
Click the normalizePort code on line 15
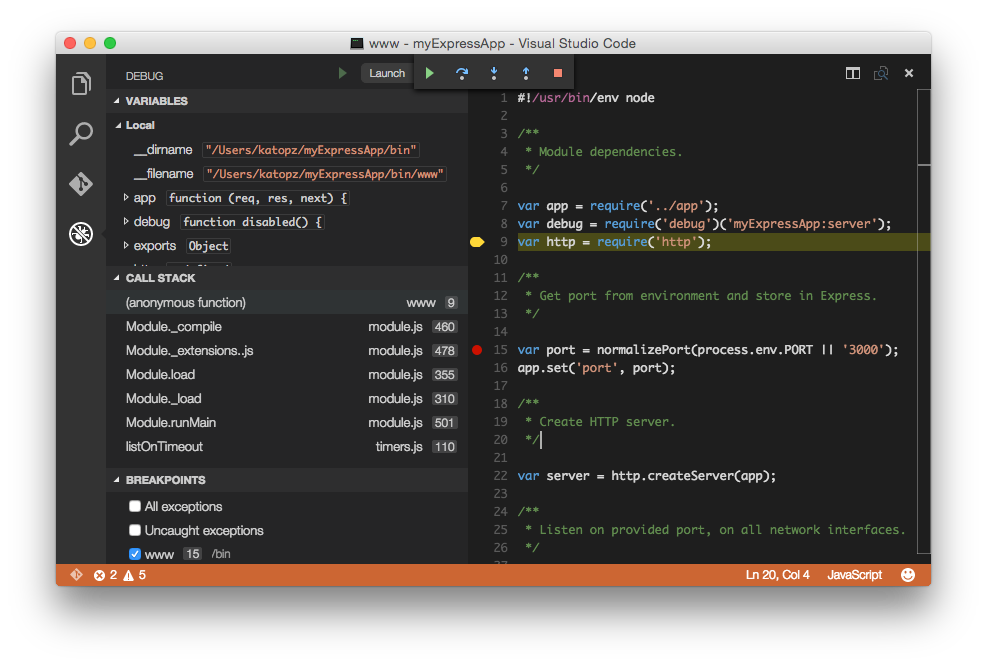pyautogui.click(x=708, y=350)
